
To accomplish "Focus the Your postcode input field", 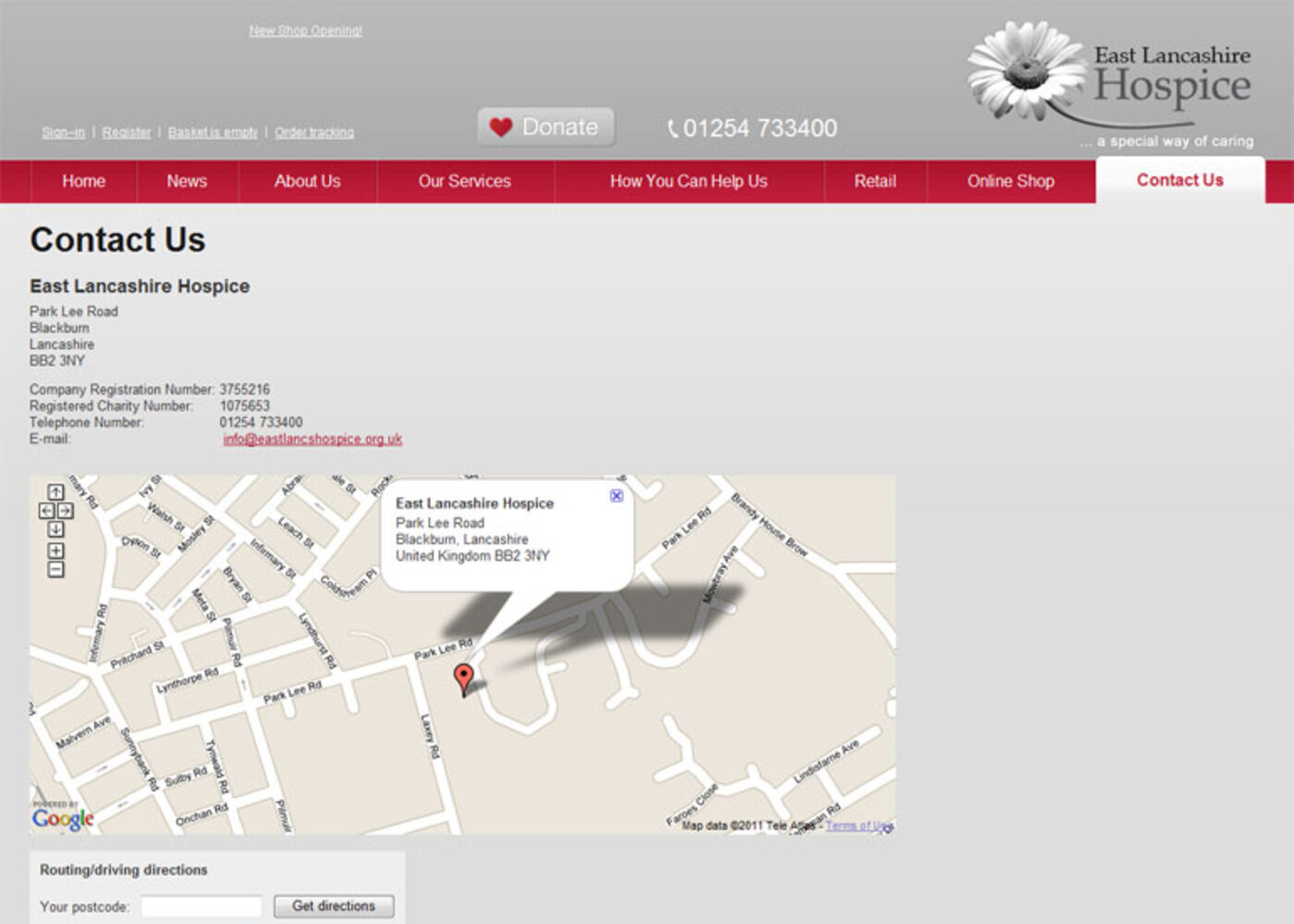I will tap(201, 906).
